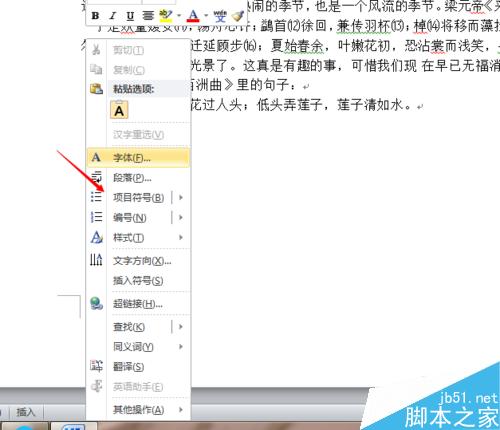This screenshot has width=500, height=430.
Task: Toggle italic in the mini toolbar
Action: (x=113, y=16)
